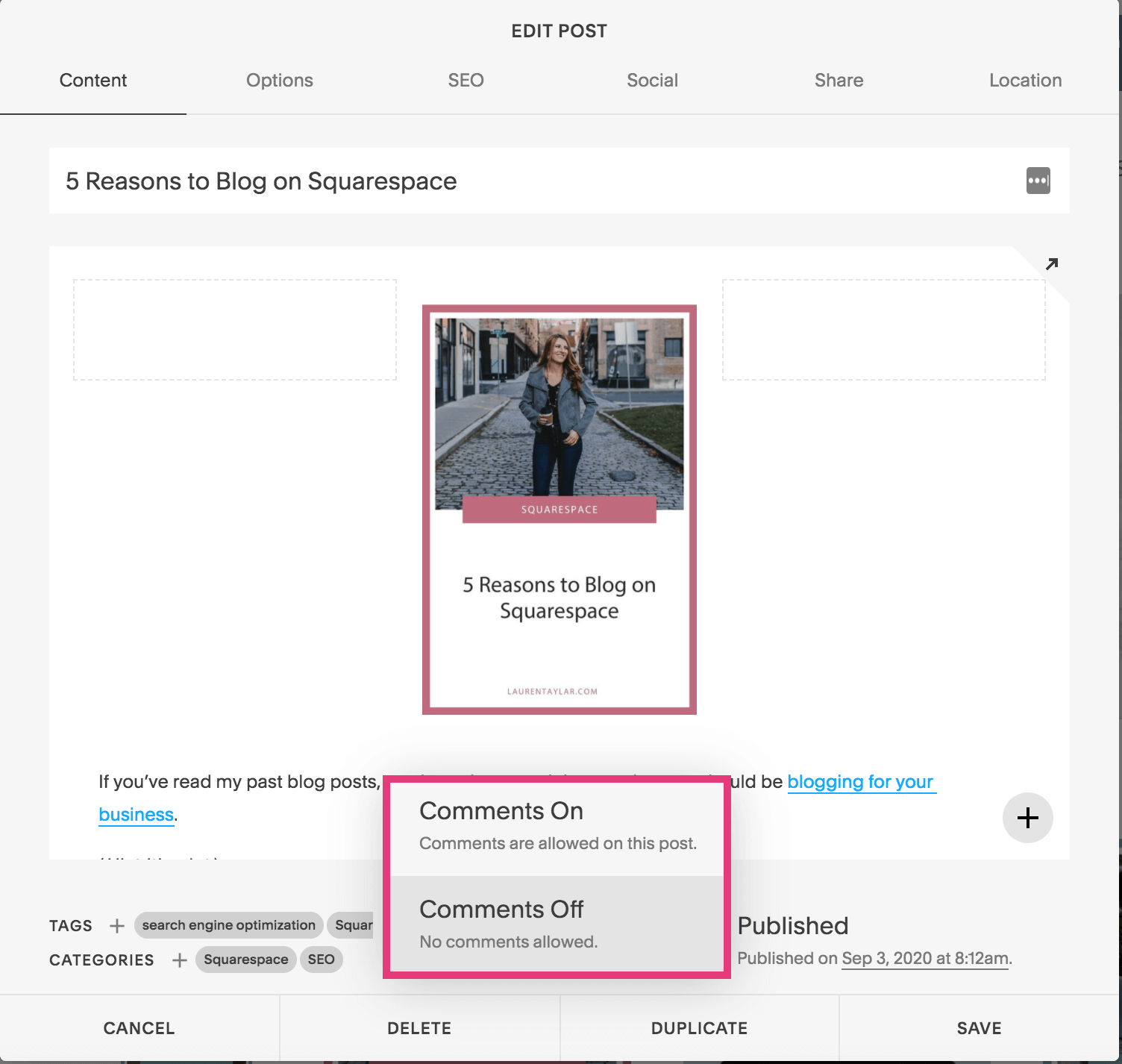Click the left empty dashed placeholder block
Screen dimensions: 1122x1064
pyautogui.click(x=235, y=330)
